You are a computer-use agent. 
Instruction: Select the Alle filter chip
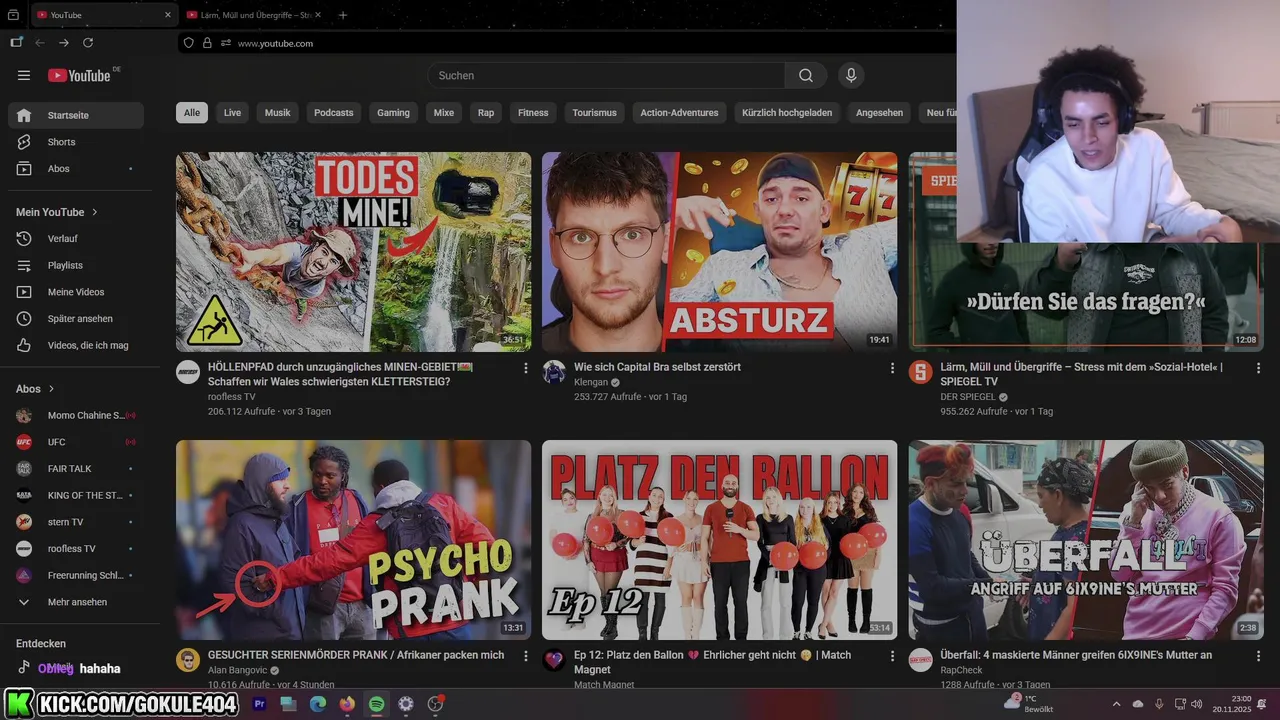[x=192, y=113]
